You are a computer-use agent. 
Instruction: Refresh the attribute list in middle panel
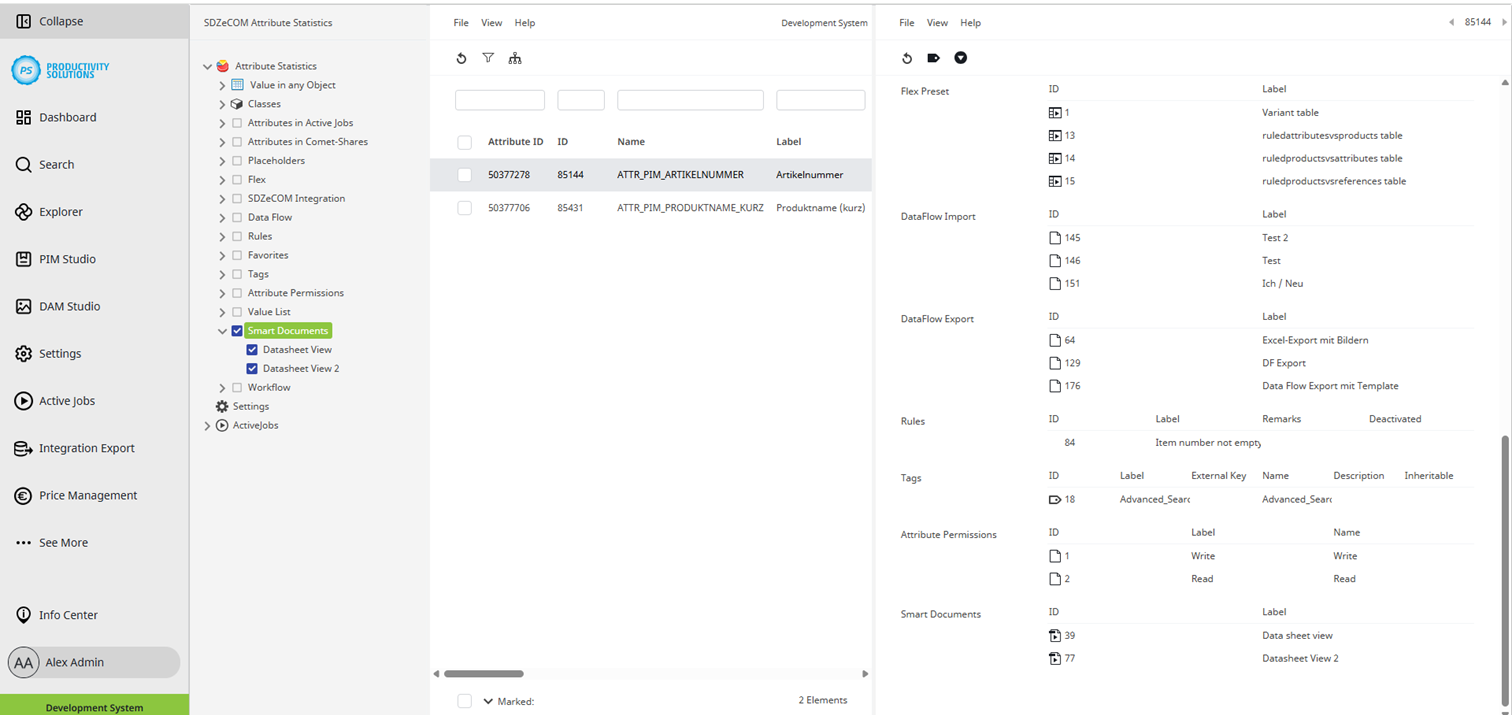[x=461, y=58]
